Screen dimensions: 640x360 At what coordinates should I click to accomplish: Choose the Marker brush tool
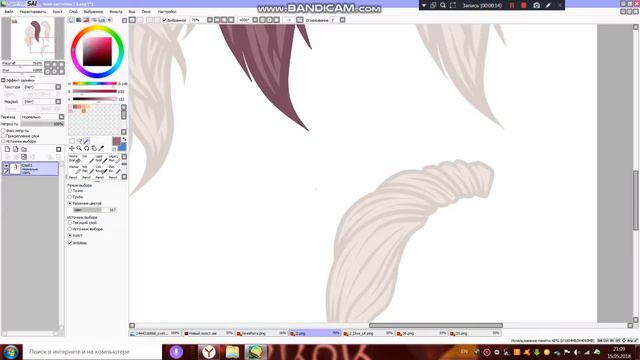point(74,169)
